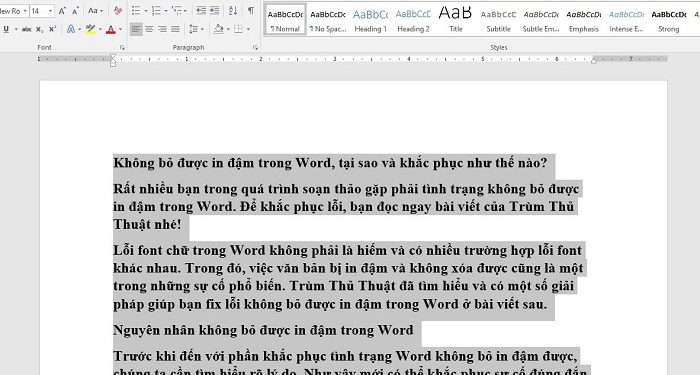The image size is (700, 375).
Task: Apply the No Spacing style
Action: coord(328,20)
